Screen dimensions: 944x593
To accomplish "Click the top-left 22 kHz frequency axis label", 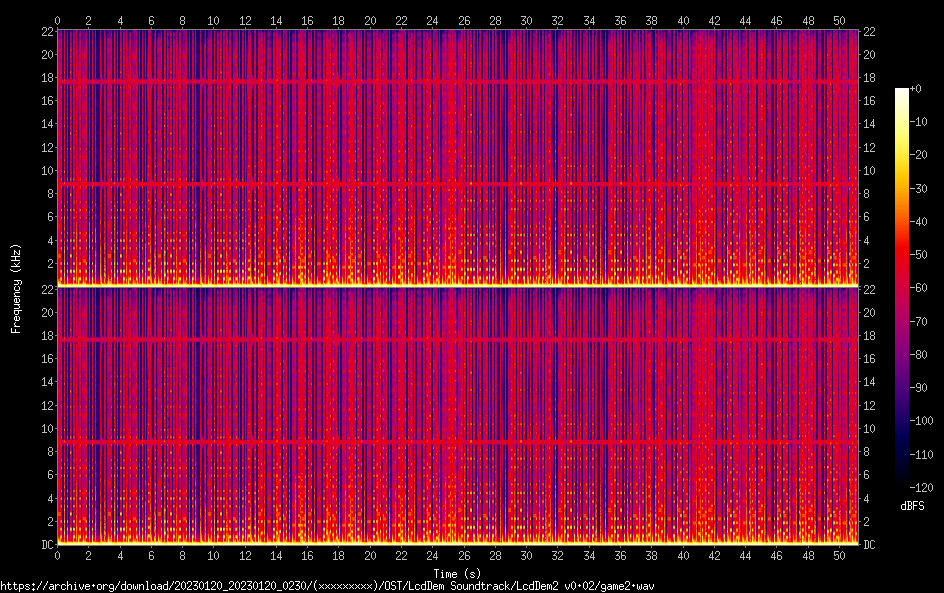I will tap(46, 32).
